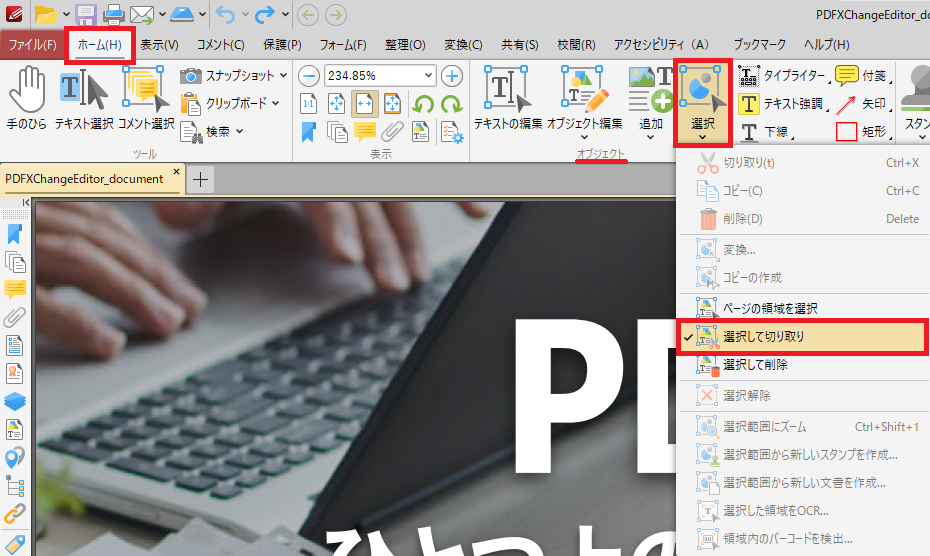Open the links pane in left sidebar
This screenshot has width=930, height=556.
point(14,513)
